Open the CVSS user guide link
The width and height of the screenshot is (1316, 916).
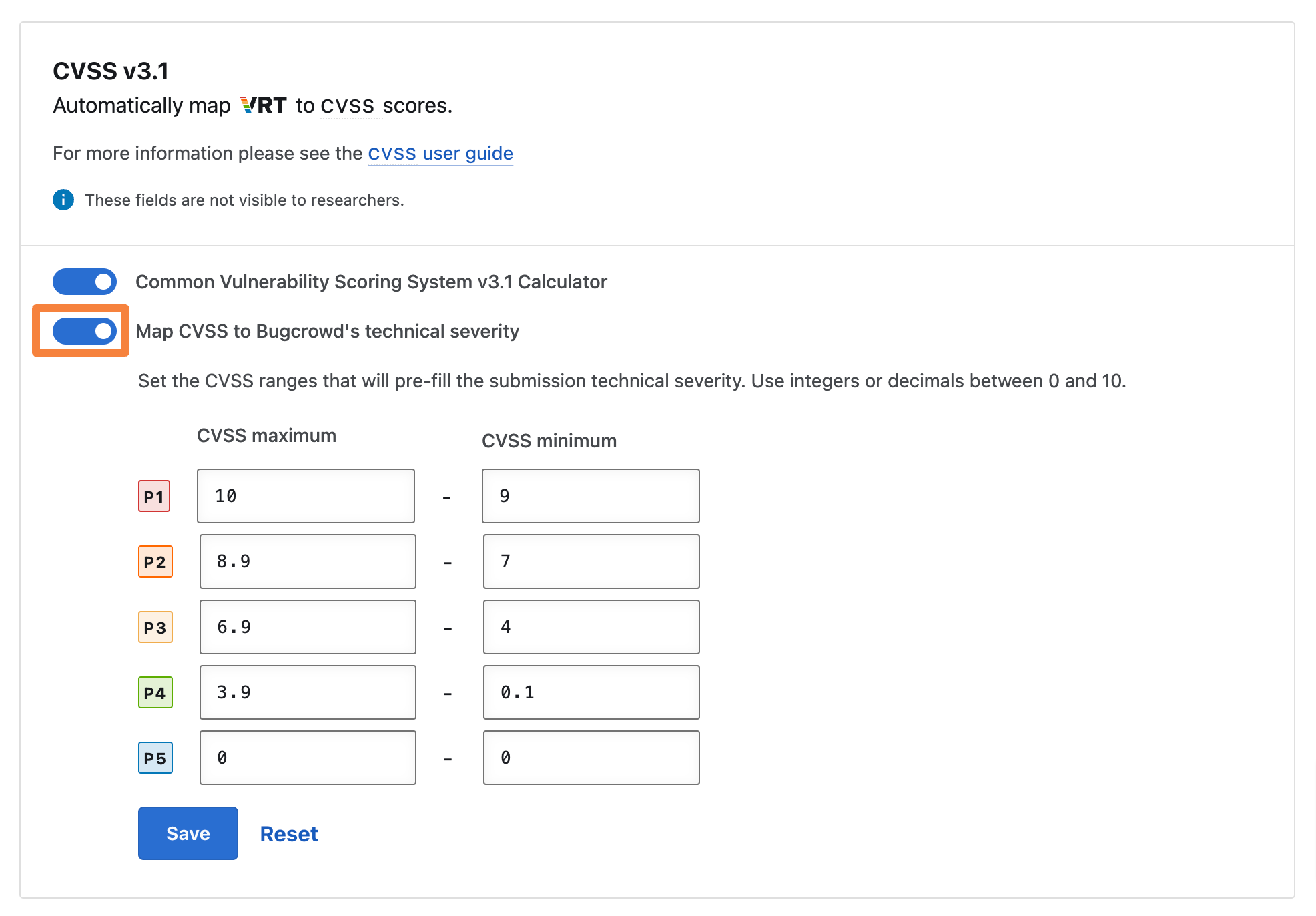[x=440, y=154]
